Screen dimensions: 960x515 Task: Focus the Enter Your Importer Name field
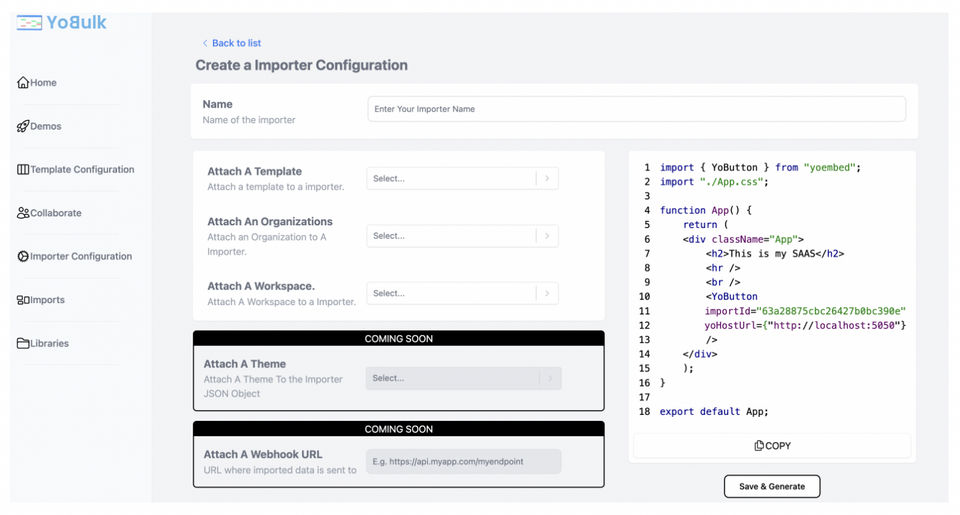(637, 109)
